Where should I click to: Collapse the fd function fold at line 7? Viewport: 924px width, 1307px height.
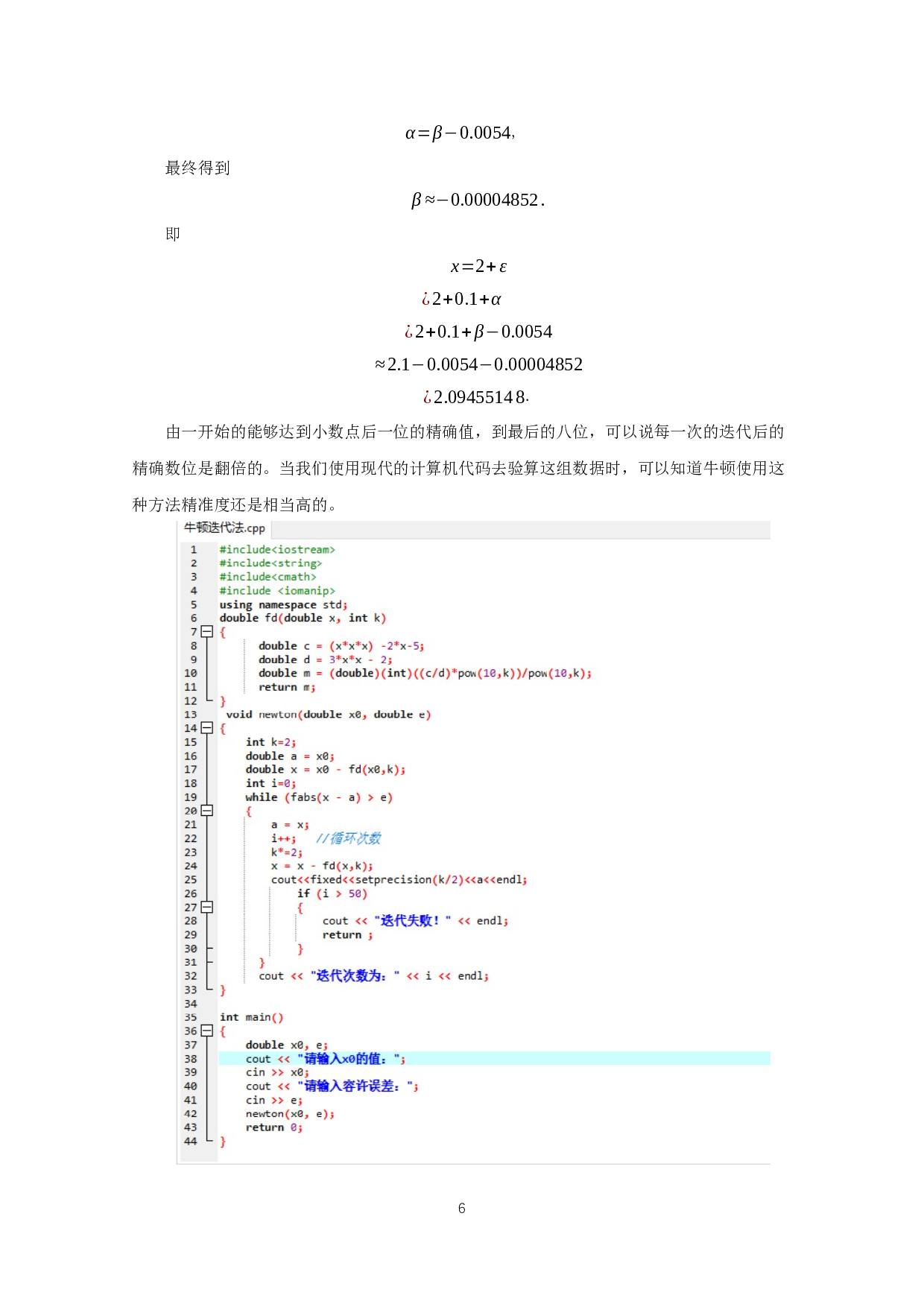pyautogui.click(x=207, y=632)
